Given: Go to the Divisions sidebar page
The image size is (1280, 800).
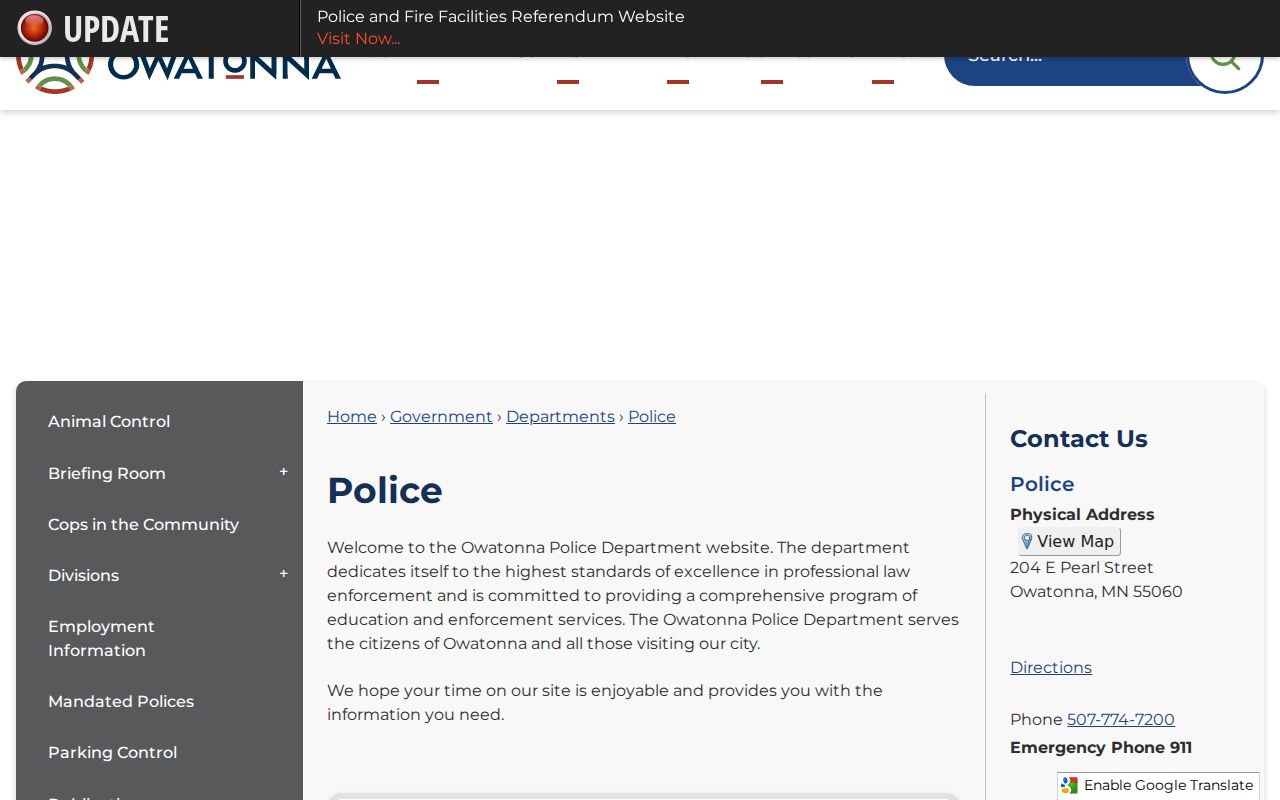Looking at the screenshot, I should click(x=83, y=576).
